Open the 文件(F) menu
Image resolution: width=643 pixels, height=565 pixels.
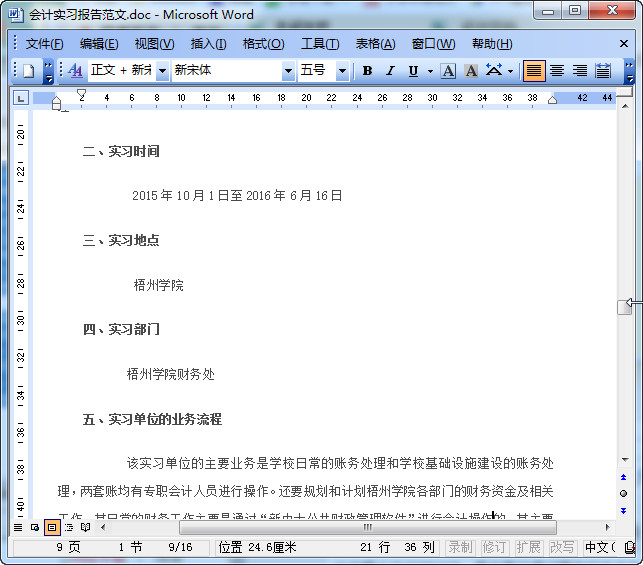click(x=44, y=44)
